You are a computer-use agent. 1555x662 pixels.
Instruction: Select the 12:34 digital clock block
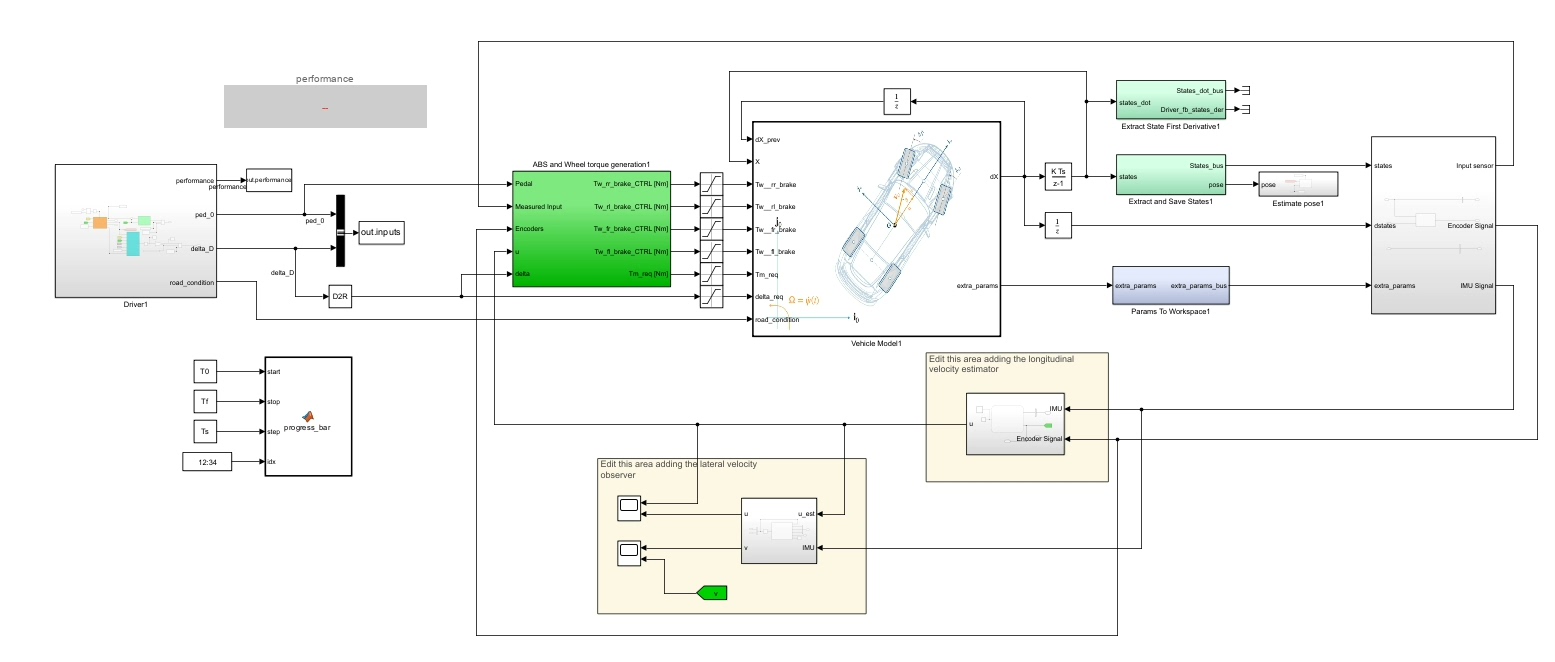click(207, 462)
